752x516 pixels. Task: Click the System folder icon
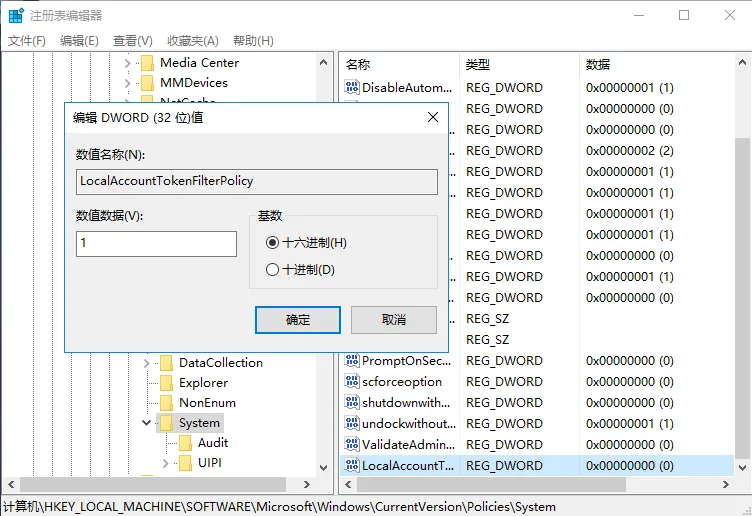point(166,423)
